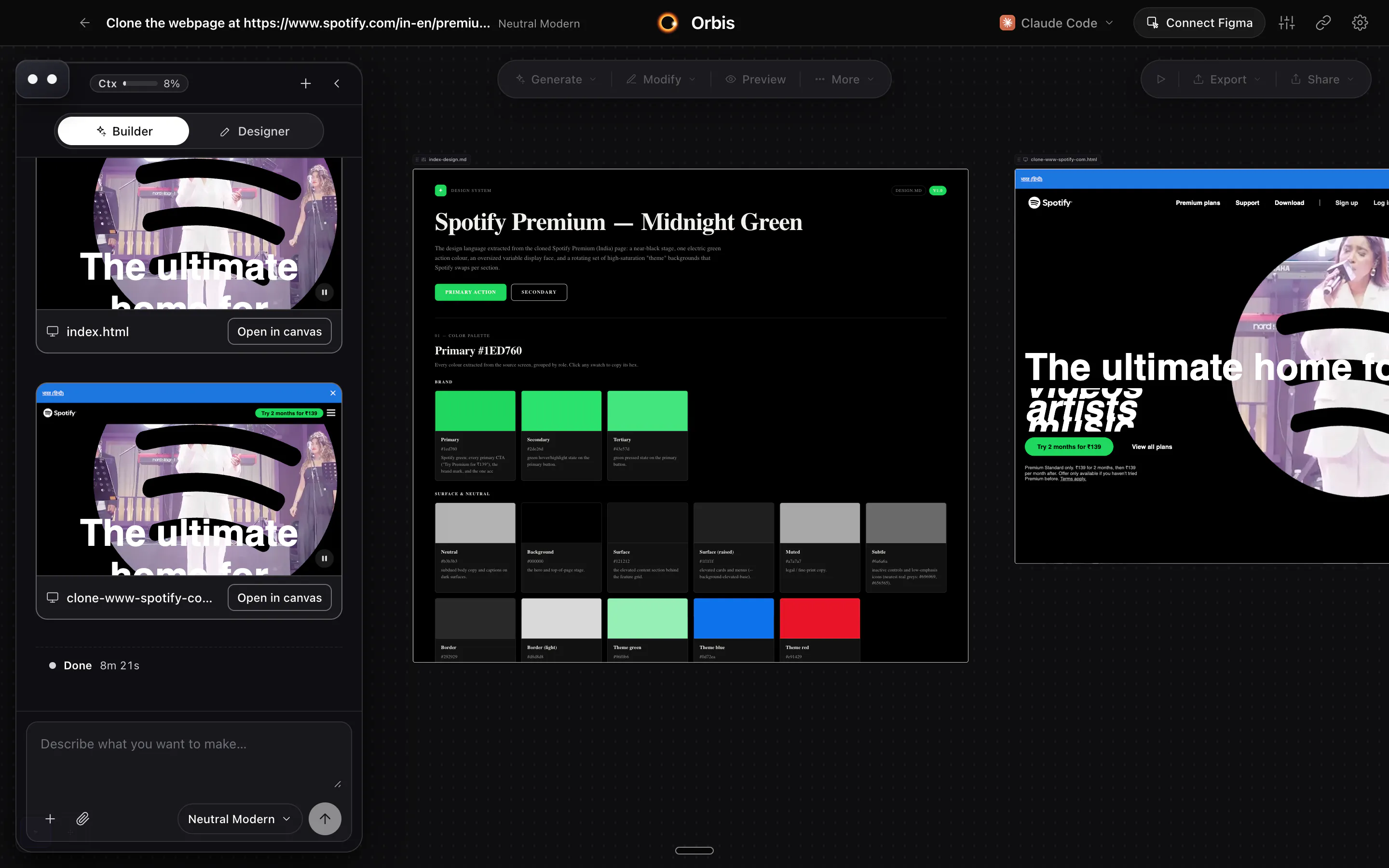Click the prompt box resize grip
The height and width of the screenshot is (868, 1389).
[x=338, y=784]
